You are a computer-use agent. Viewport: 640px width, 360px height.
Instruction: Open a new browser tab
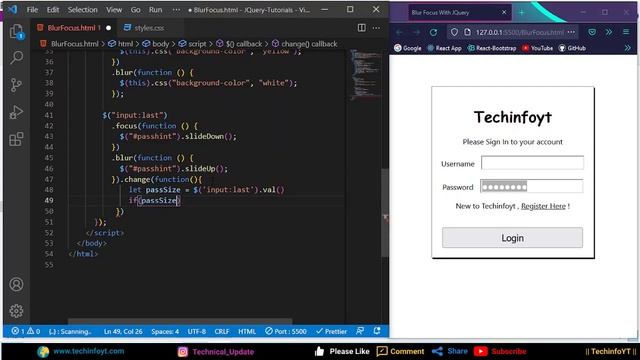pos(521,13)
